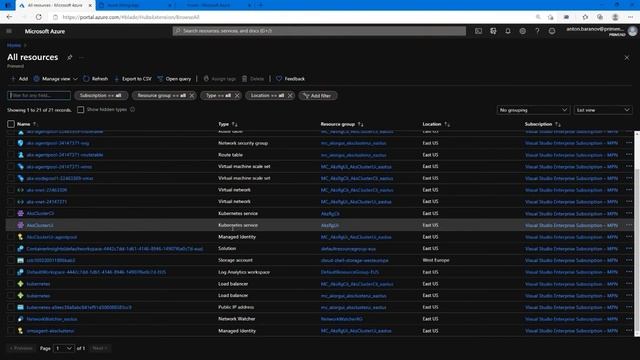Click the AksClusterUi Kubernetes service icon
This screenshot has width=640, height=360.
(20, 225)
